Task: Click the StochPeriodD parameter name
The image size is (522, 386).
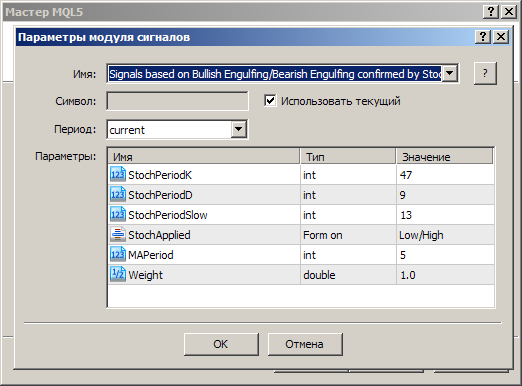Action: click(x=160, y=195)
